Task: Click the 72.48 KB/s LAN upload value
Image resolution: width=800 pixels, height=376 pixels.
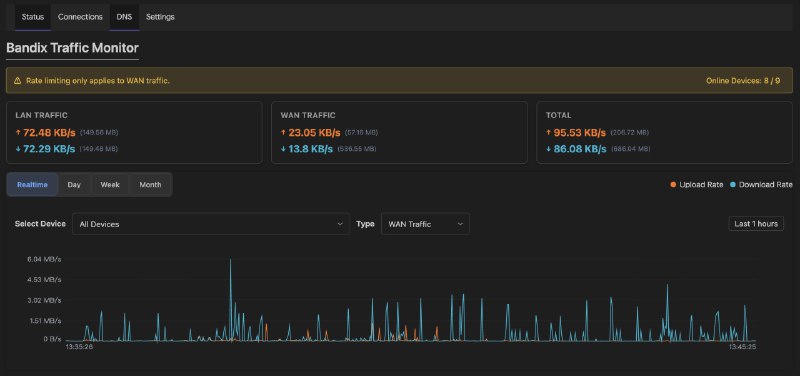Action: [x=49, y=133]
